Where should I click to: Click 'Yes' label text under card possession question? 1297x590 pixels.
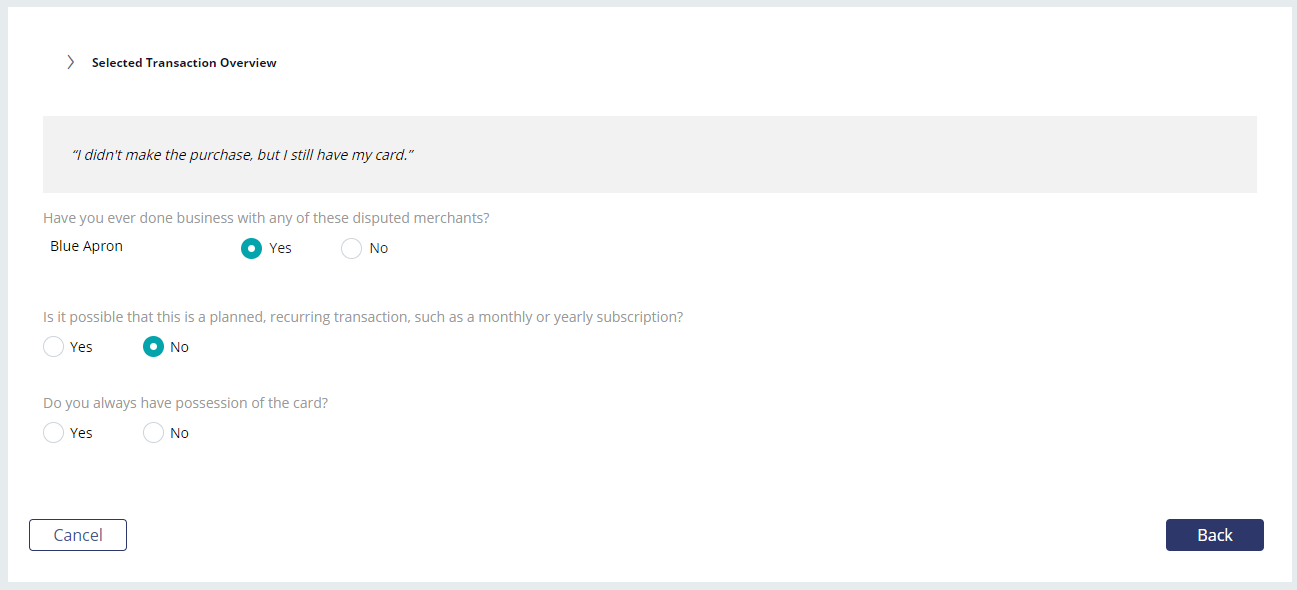pos(81,433)
